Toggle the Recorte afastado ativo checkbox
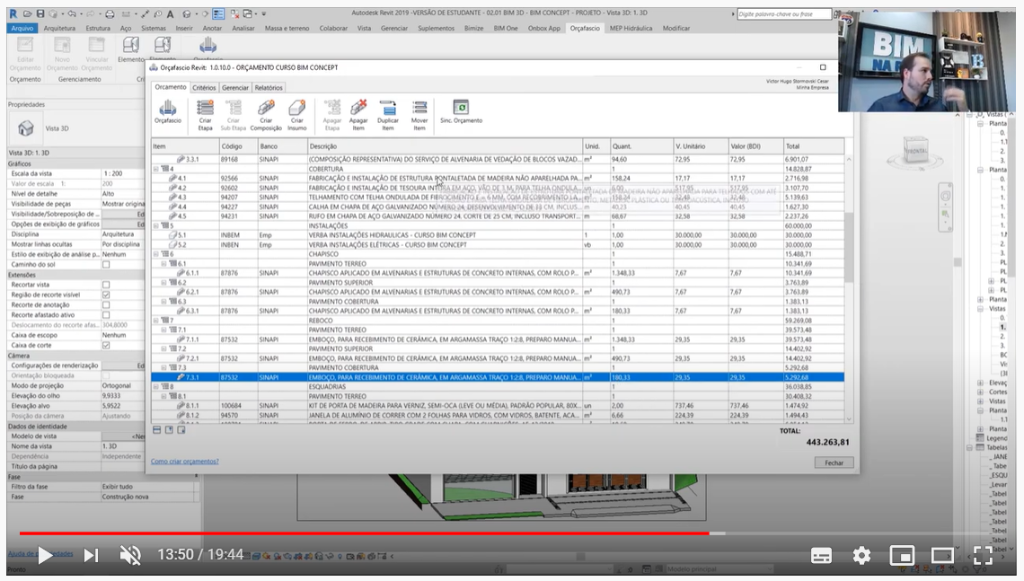The image size is (1024, 581). (x=106, y=315)
